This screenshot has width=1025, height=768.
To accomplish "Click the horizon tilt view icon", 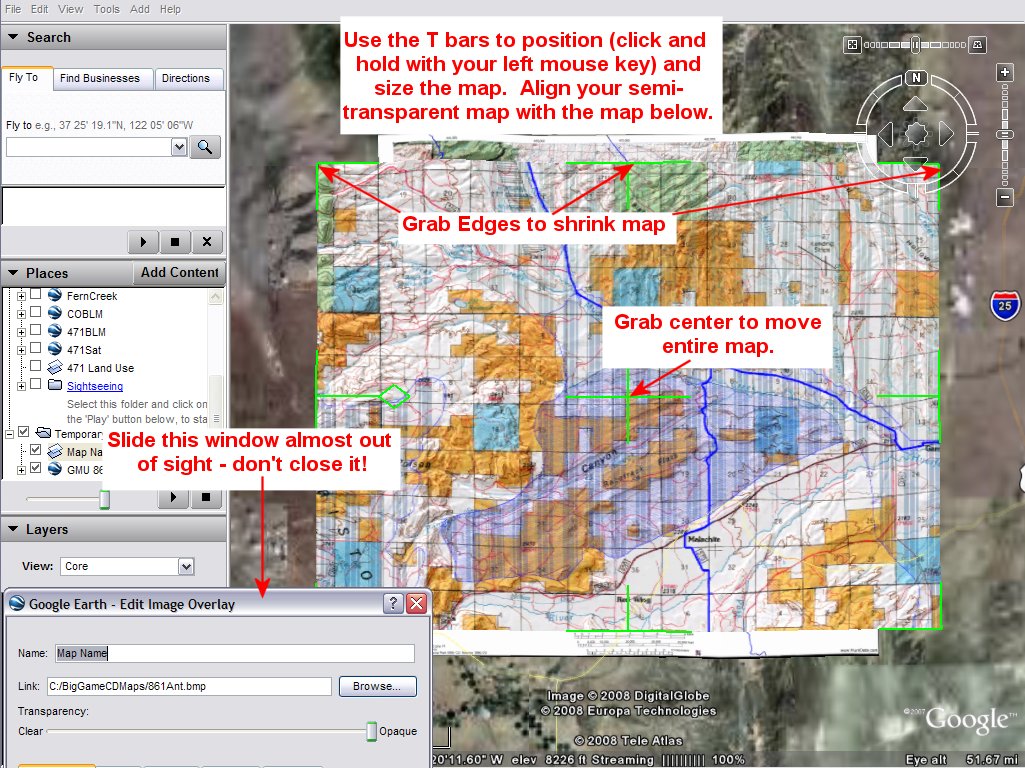I will 977,44.
